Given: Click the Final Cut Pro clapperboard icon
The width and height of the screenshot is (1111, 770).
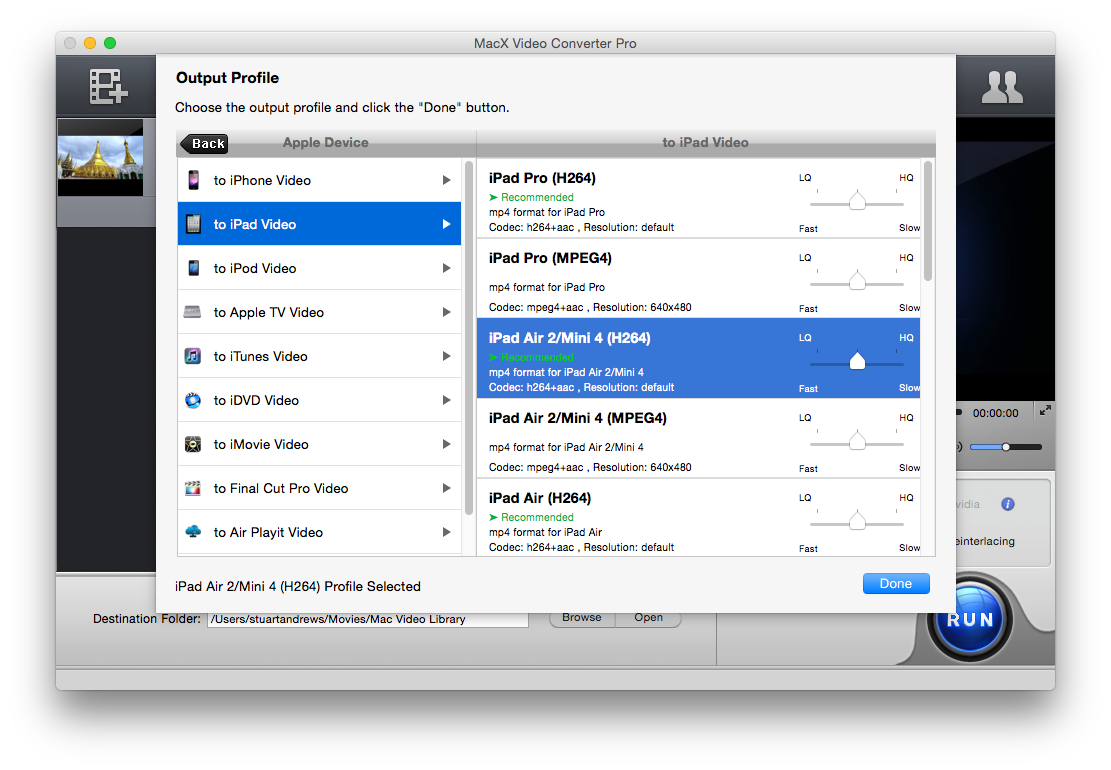Looking at the screenshot, I should click(x=193, y=488).
